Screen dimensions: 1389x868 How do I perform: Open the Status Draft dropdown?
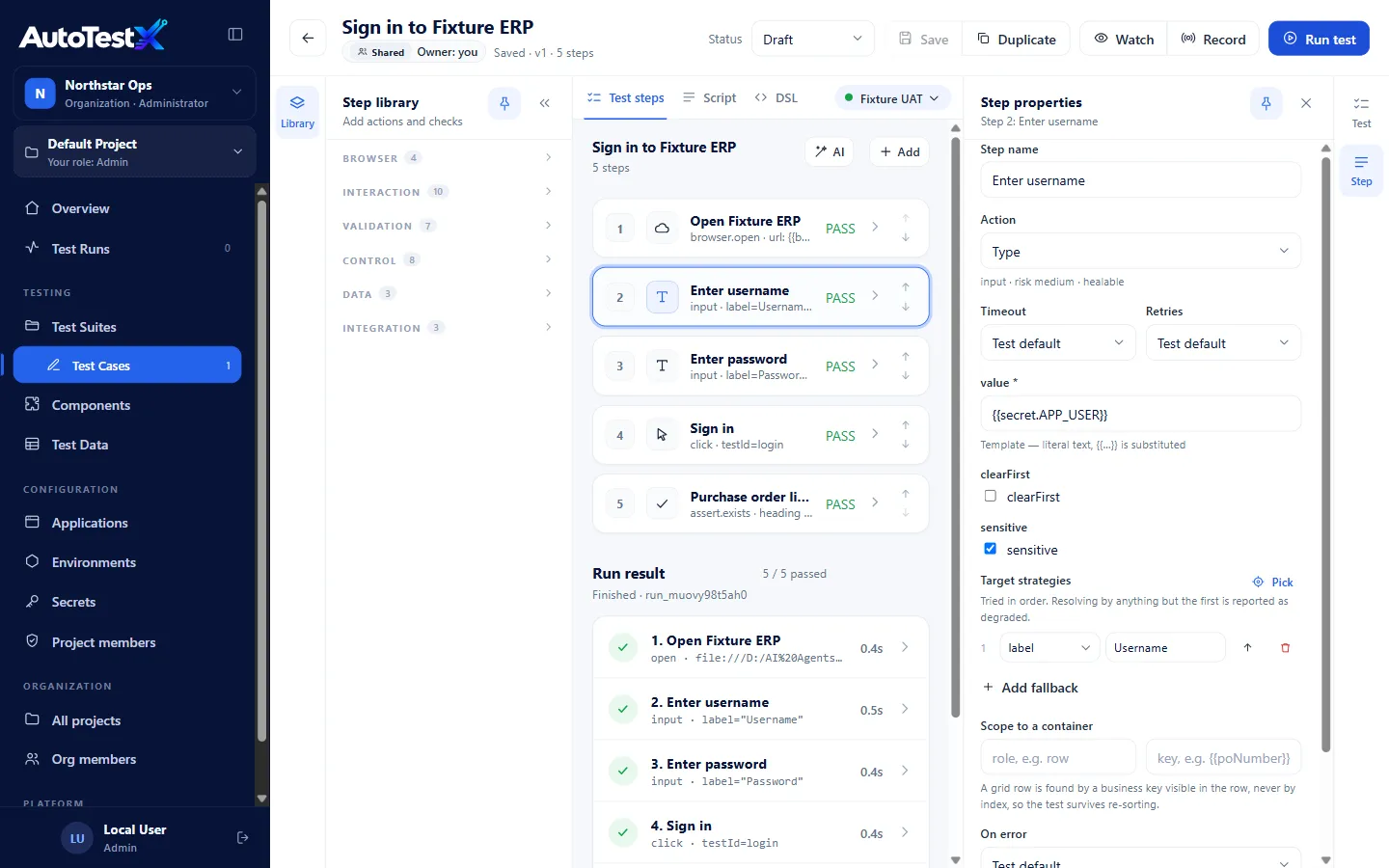pos(812,39)
